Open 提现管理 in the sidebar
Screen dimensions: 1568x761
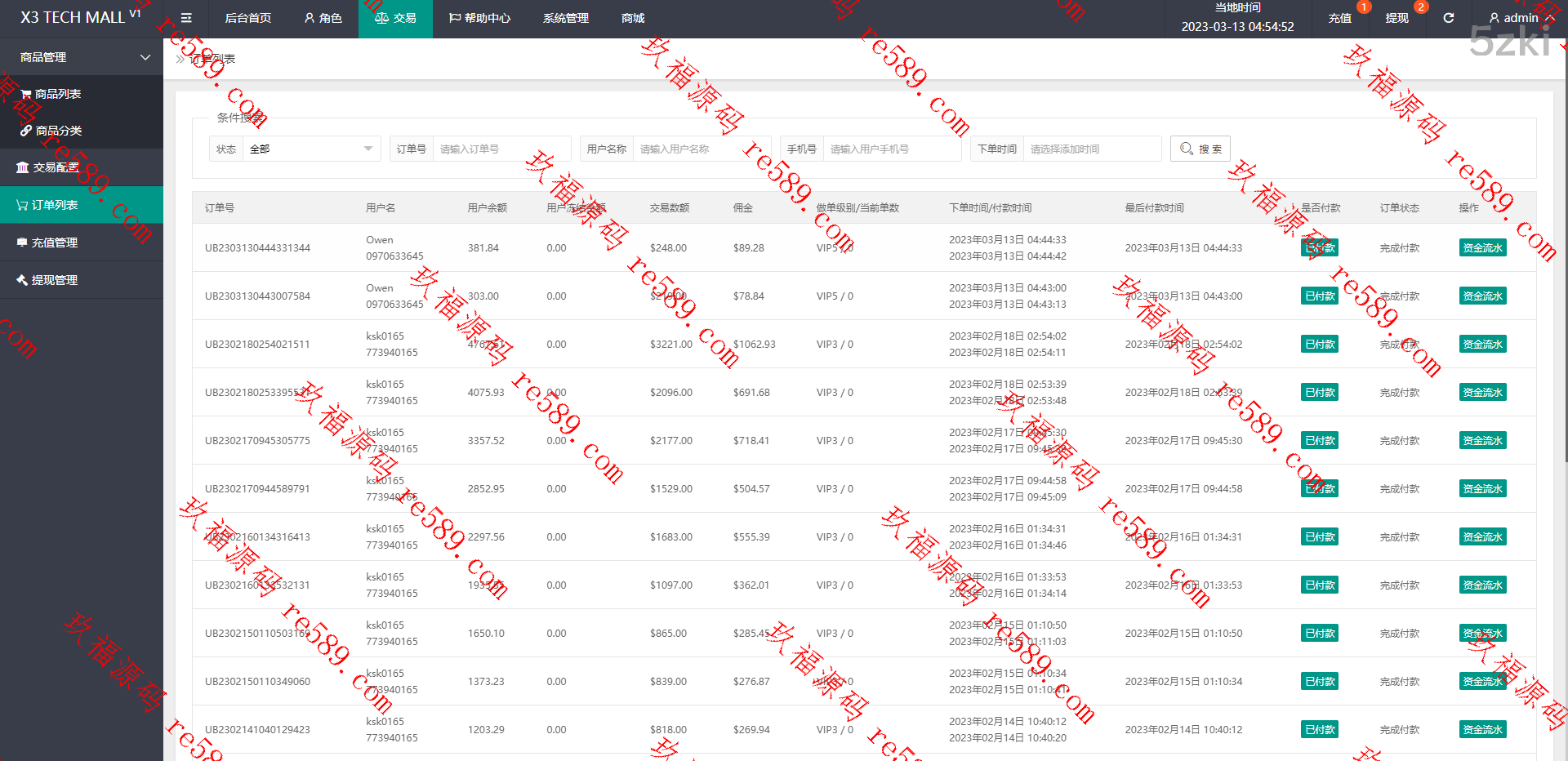click(x=54, y=280)
